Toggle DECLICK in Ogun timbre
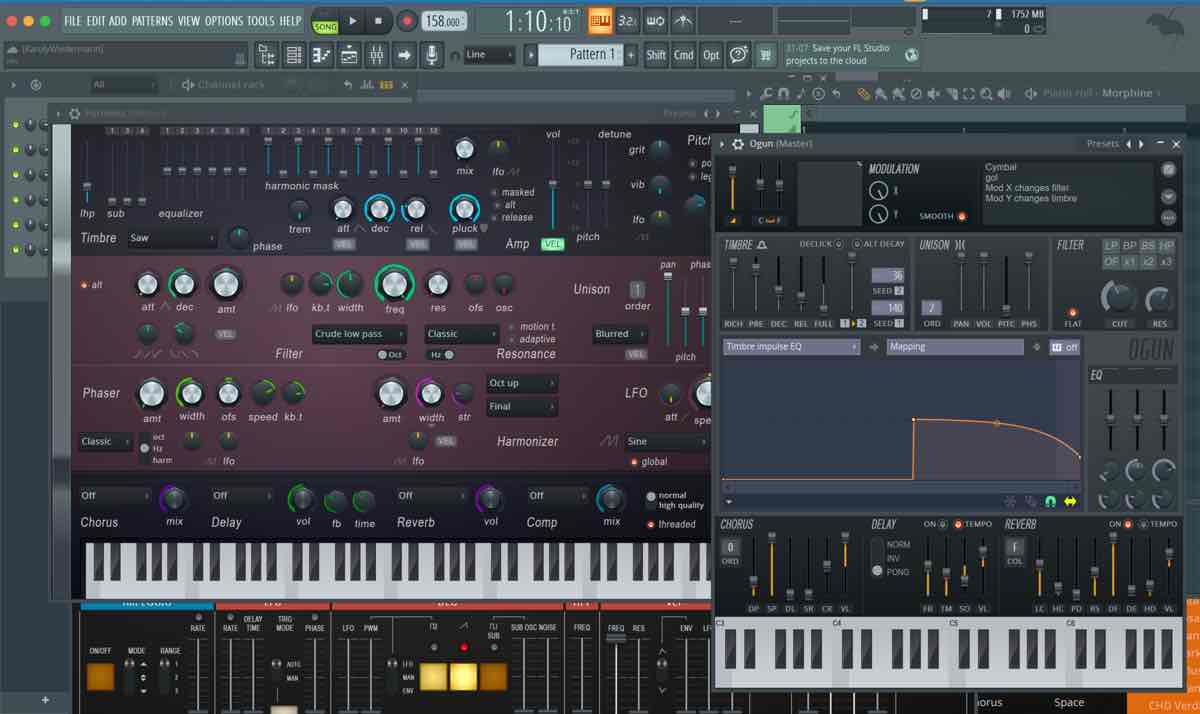 coord(839,245)
